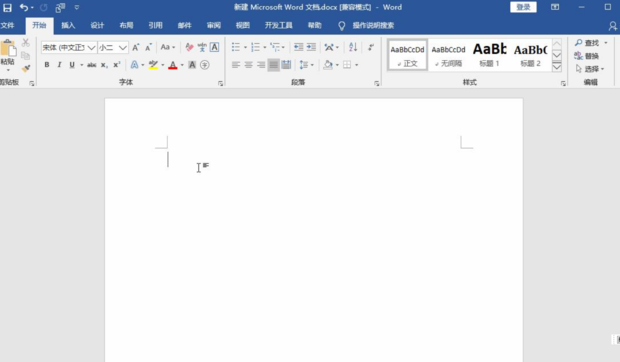The width and height of the screenshot is (620, 362).
Task: Toggle Italic formatting
Action: 59,65
